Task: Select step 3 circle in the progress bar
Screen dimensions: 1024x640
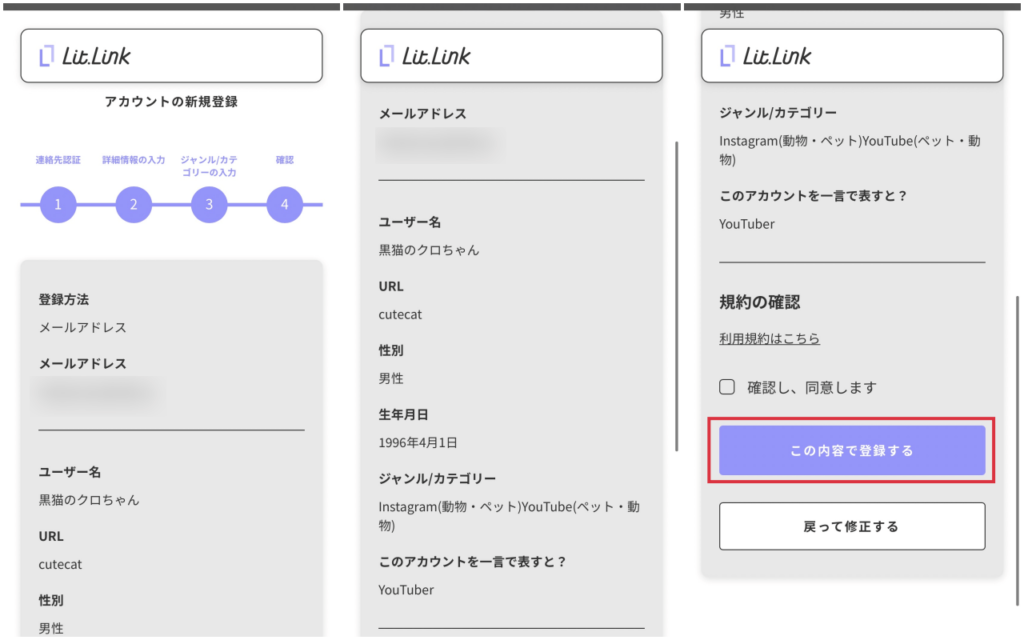Action: [209, 205]
